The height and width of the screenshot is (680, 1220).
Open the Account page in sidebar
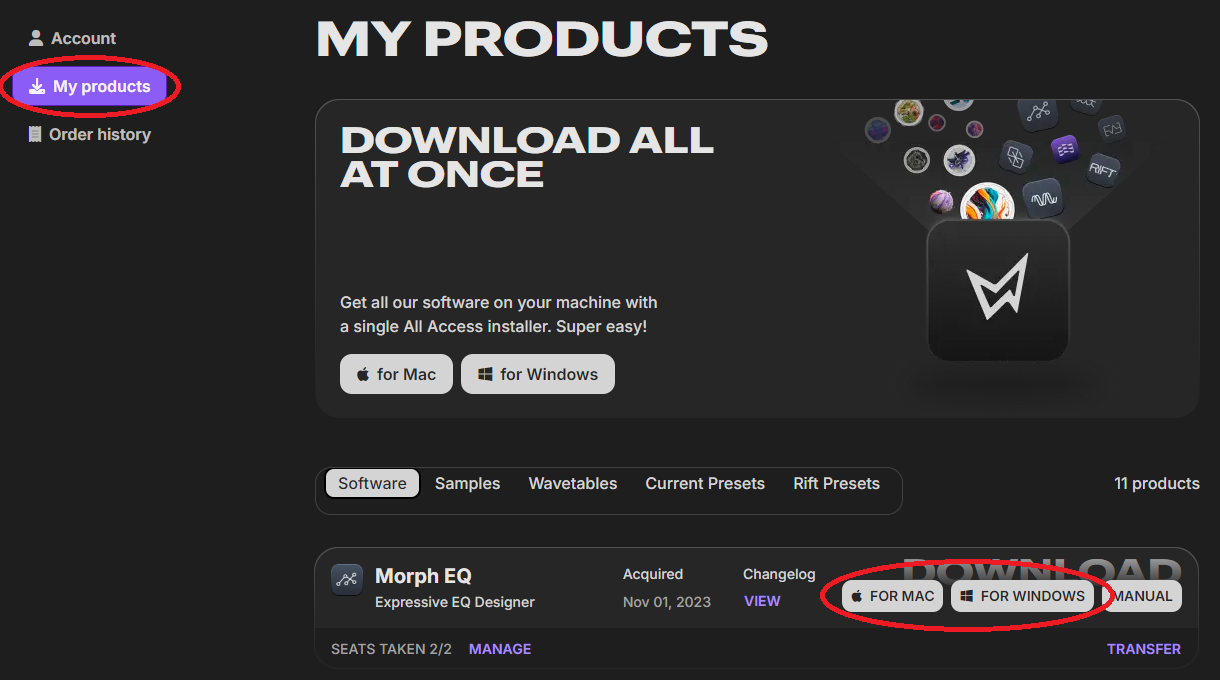(x=72, y=38)
